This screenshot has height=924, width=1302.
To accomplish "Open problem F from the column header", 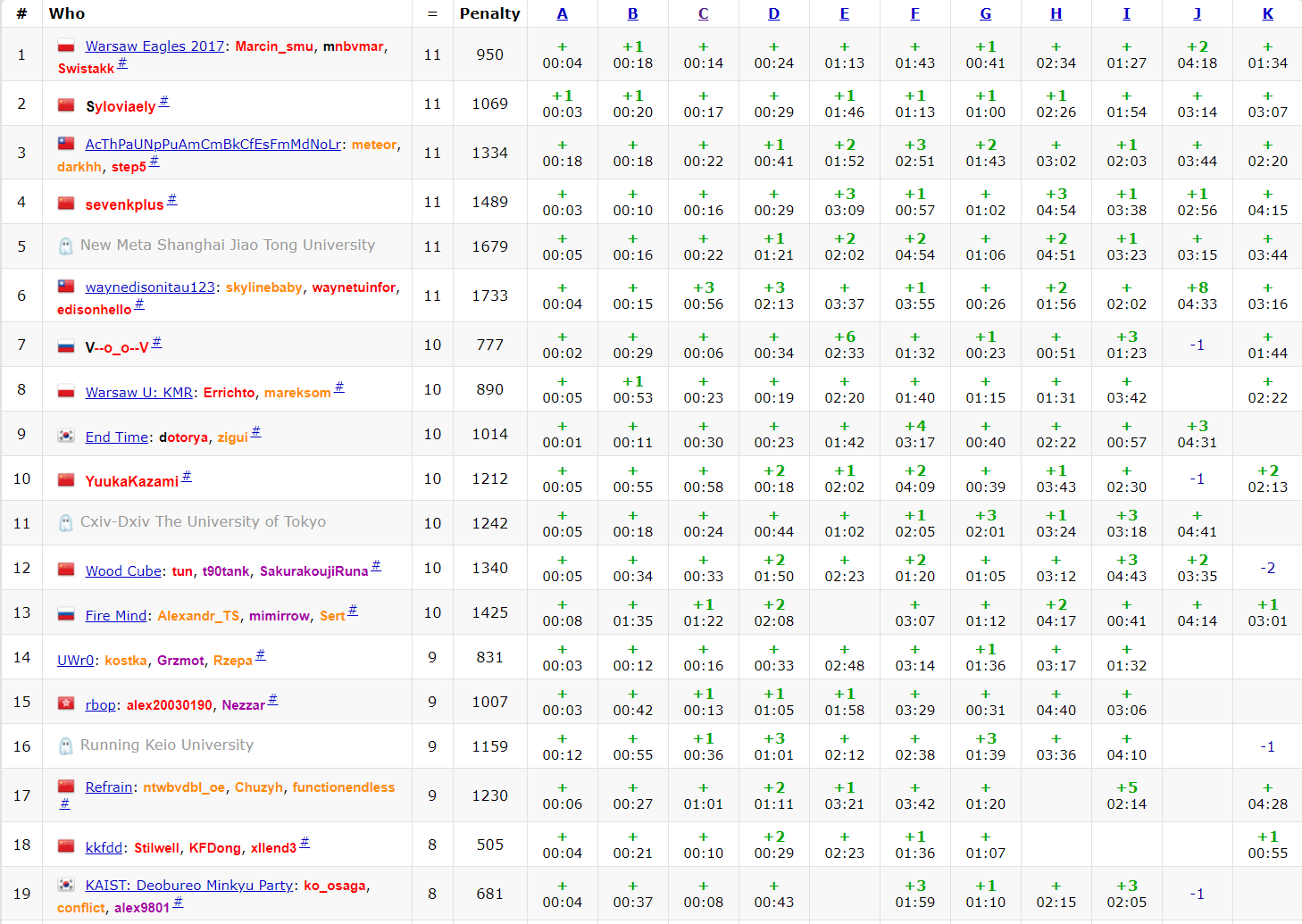I will 914,13.
